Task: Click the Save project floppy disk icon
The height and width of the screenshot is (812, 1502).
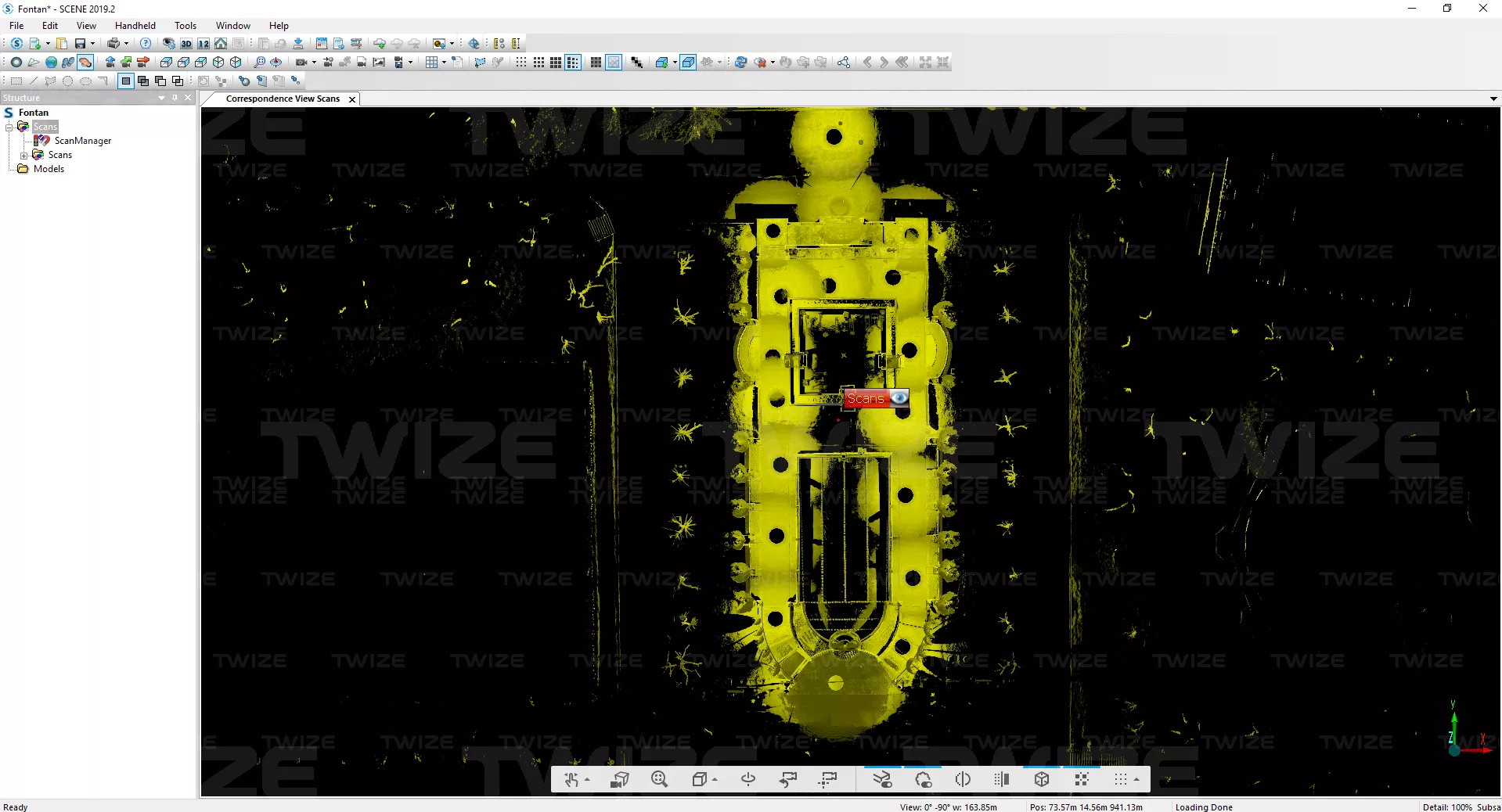Action: point(79,44)
